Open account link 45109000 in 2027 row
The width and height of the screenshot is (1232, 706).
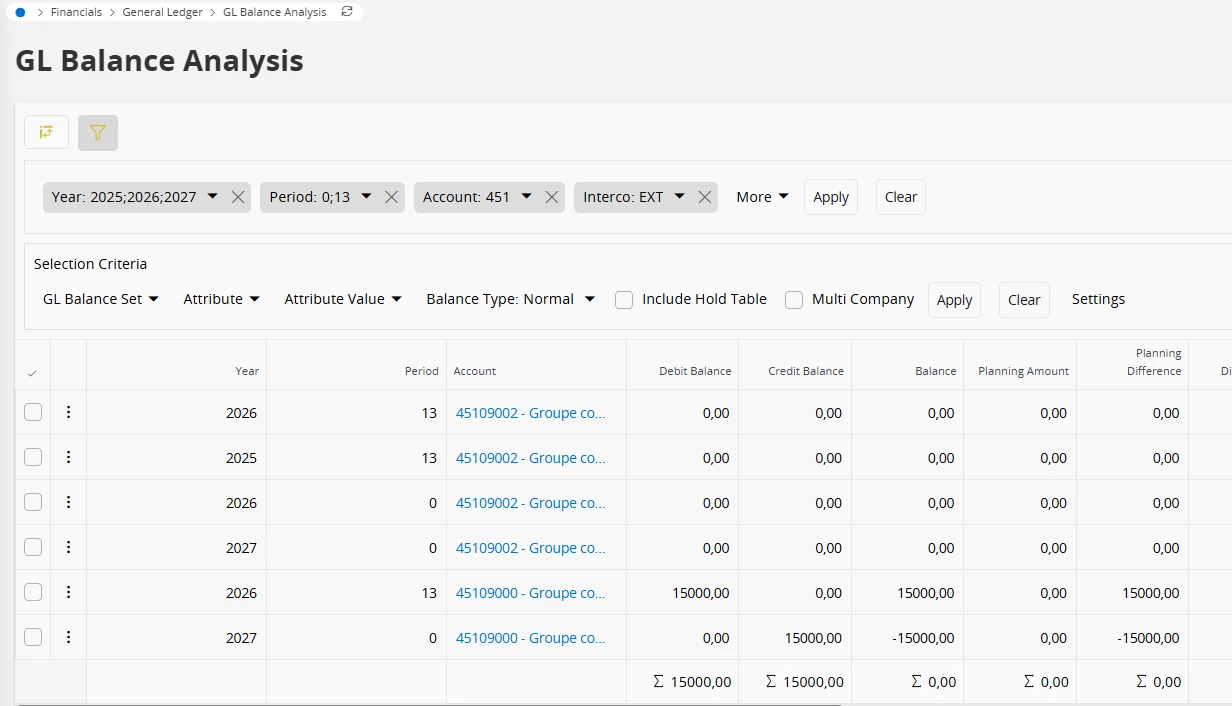click(531, 637)
